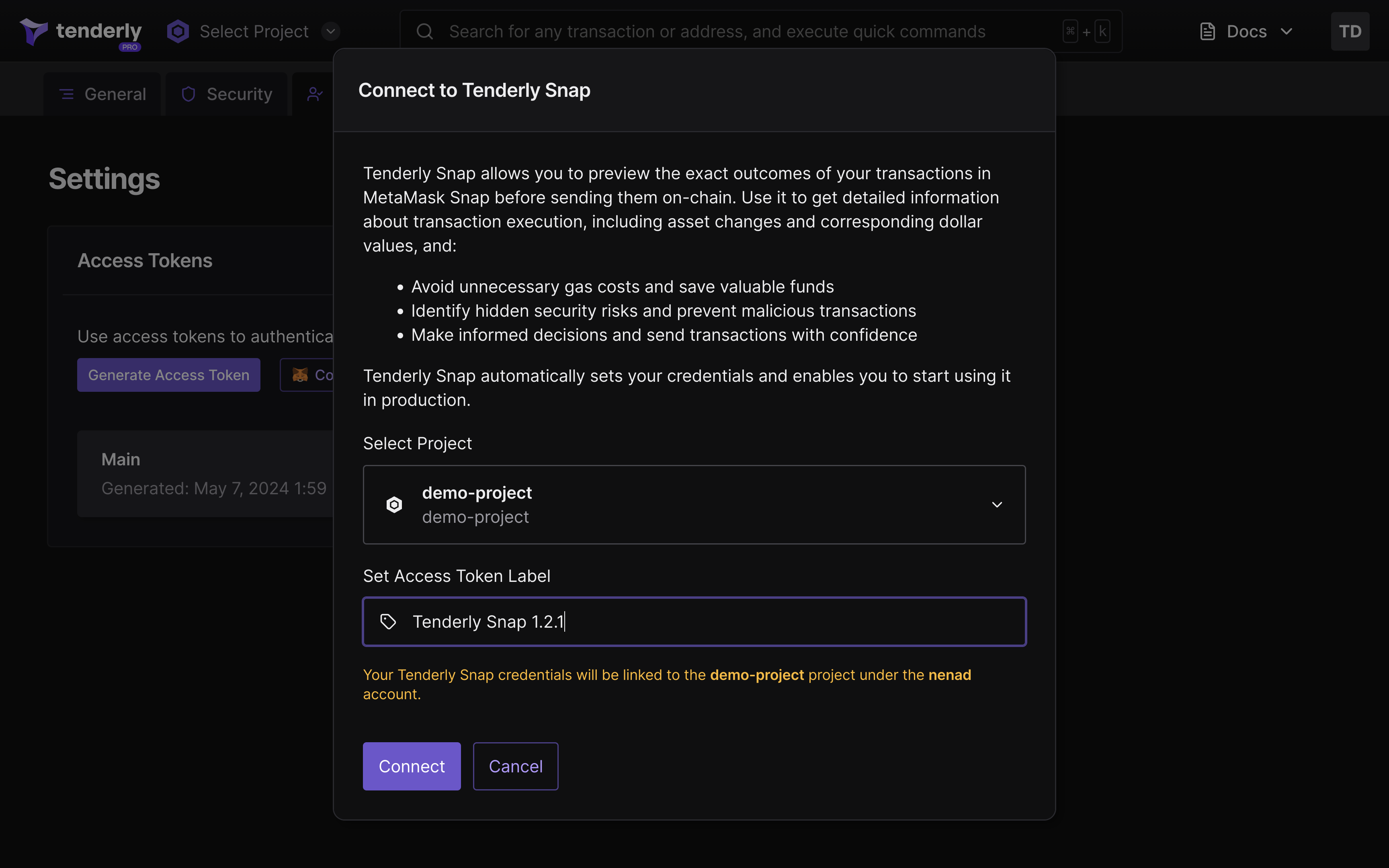Expand the Docs dropdown chevron

(x=1287, y=32)
